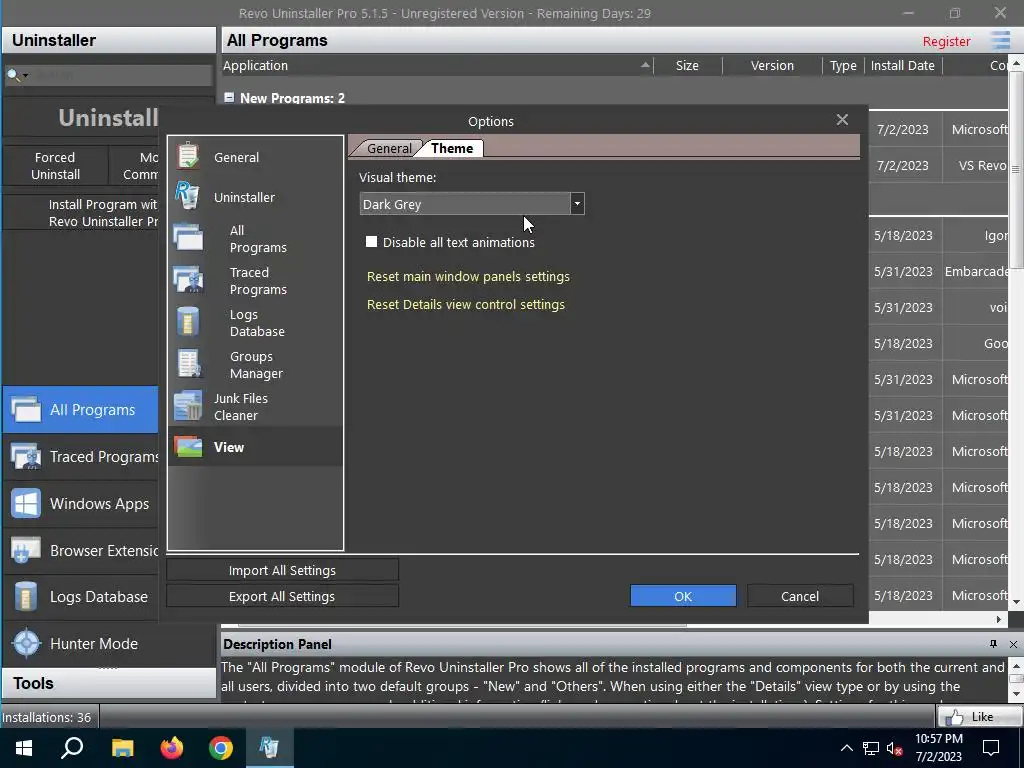The width and height of the screenshot is (1024, 768).
Task: Launch File Explorer from taskbar
Action: tap(122, 748)
